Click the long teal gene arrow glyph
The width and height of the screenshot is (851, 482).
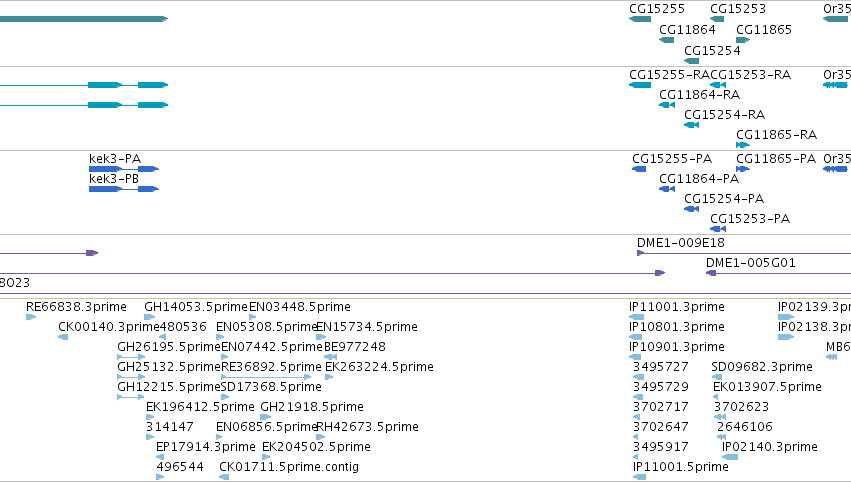84,19
